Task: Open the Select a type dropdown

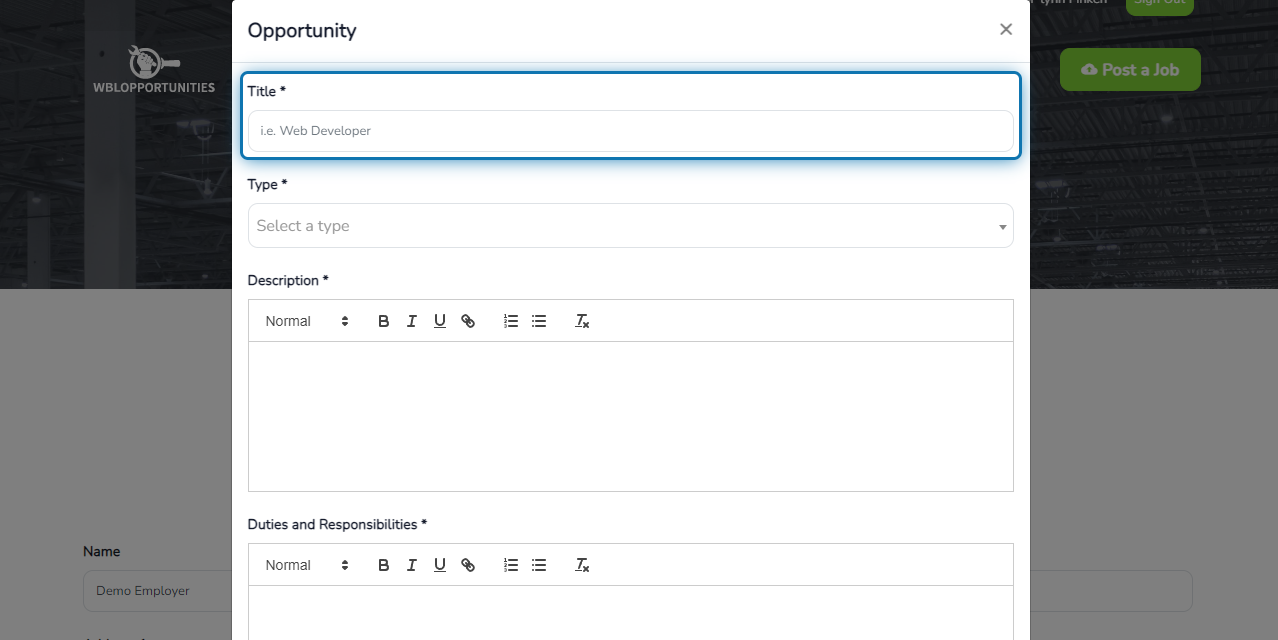Action: pos(630,226)
